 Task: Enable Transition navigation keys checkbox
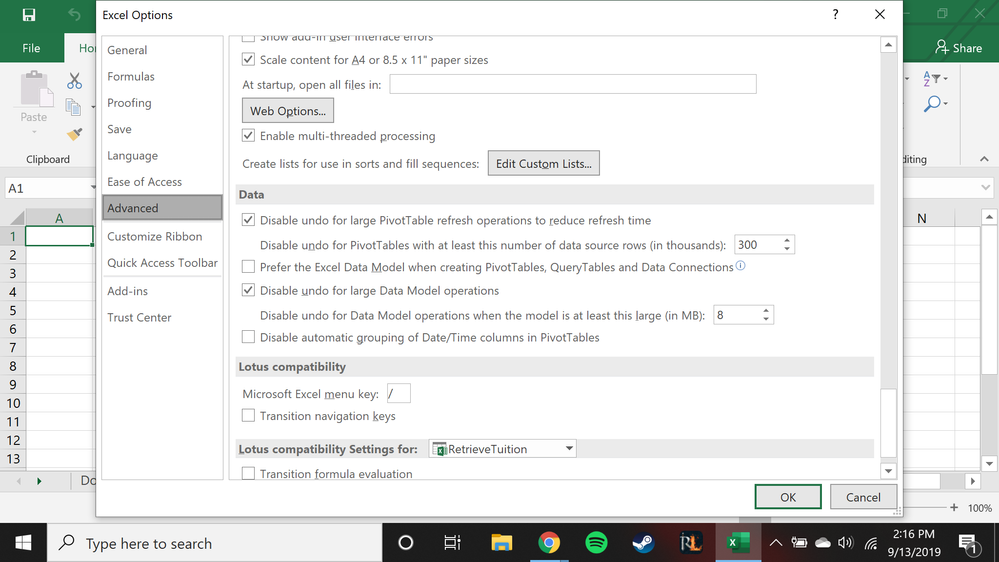[x=248, y=415]
